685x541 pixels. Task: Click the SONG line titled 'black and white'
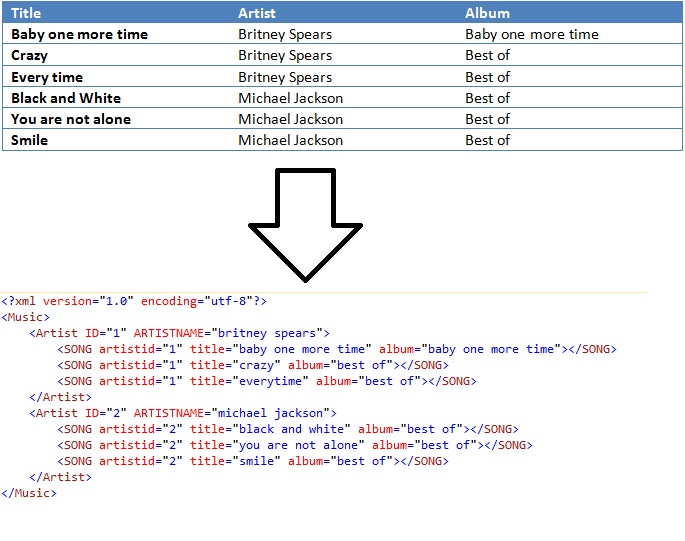pyautogui.click(x=287, y=429)
